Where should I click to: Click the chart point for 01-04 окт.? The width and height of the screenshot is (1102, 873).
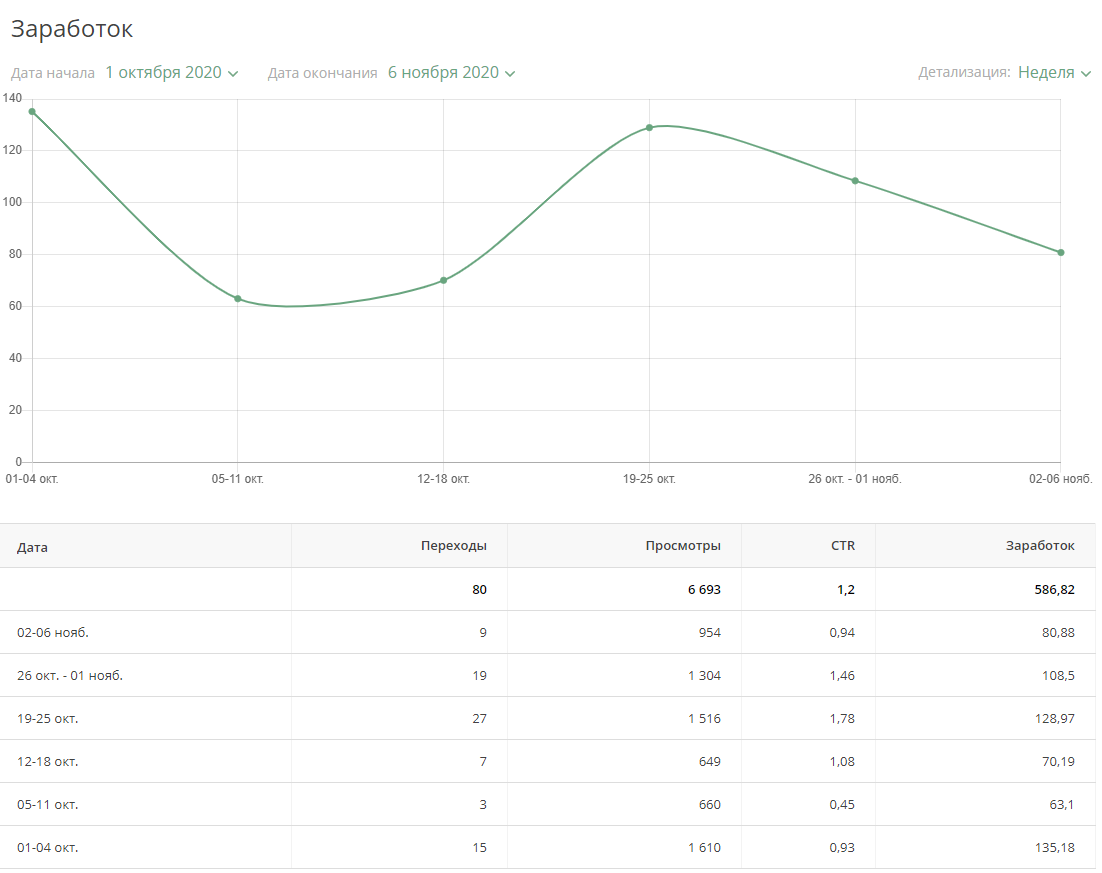tap(32, 112)
